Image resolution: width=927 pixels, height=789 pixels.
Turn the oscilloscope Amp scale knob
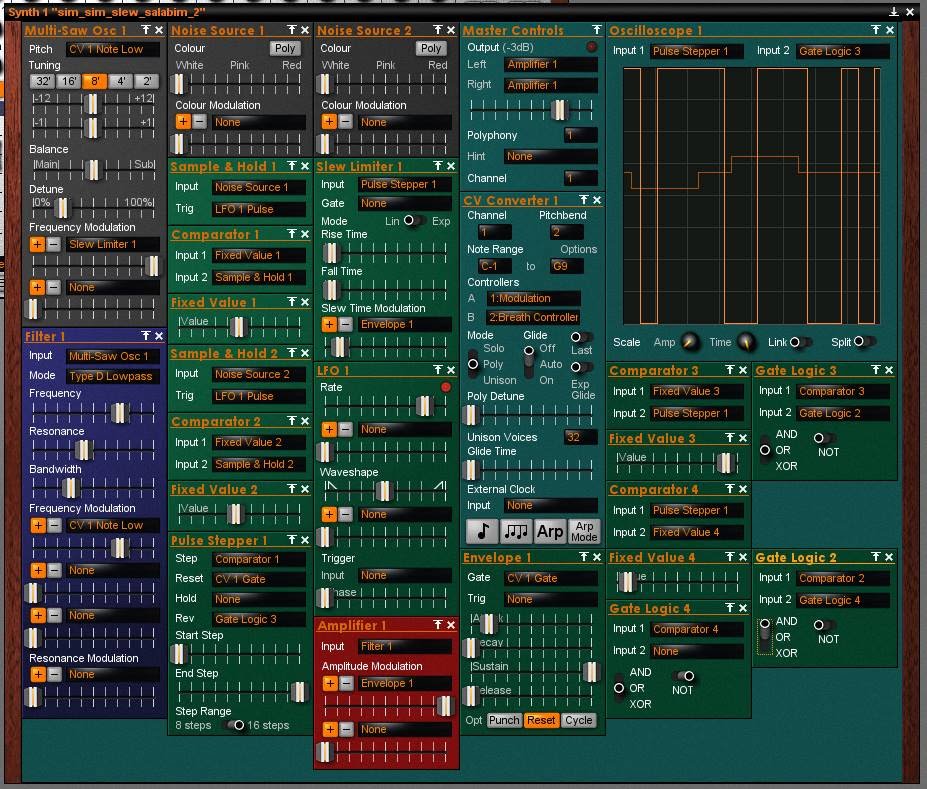point(690,343)
